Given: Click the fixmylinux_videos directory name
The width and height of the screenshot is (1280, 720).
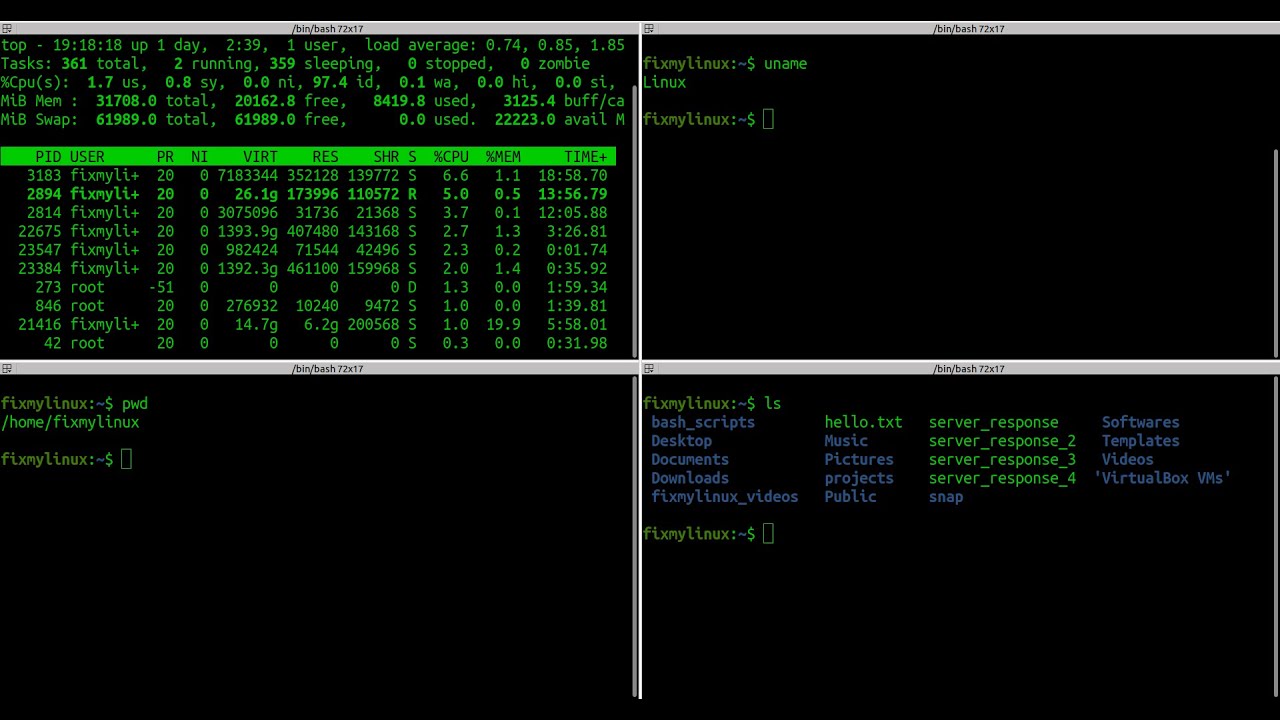Looking at the screenshot, I should tap(725, 497).
